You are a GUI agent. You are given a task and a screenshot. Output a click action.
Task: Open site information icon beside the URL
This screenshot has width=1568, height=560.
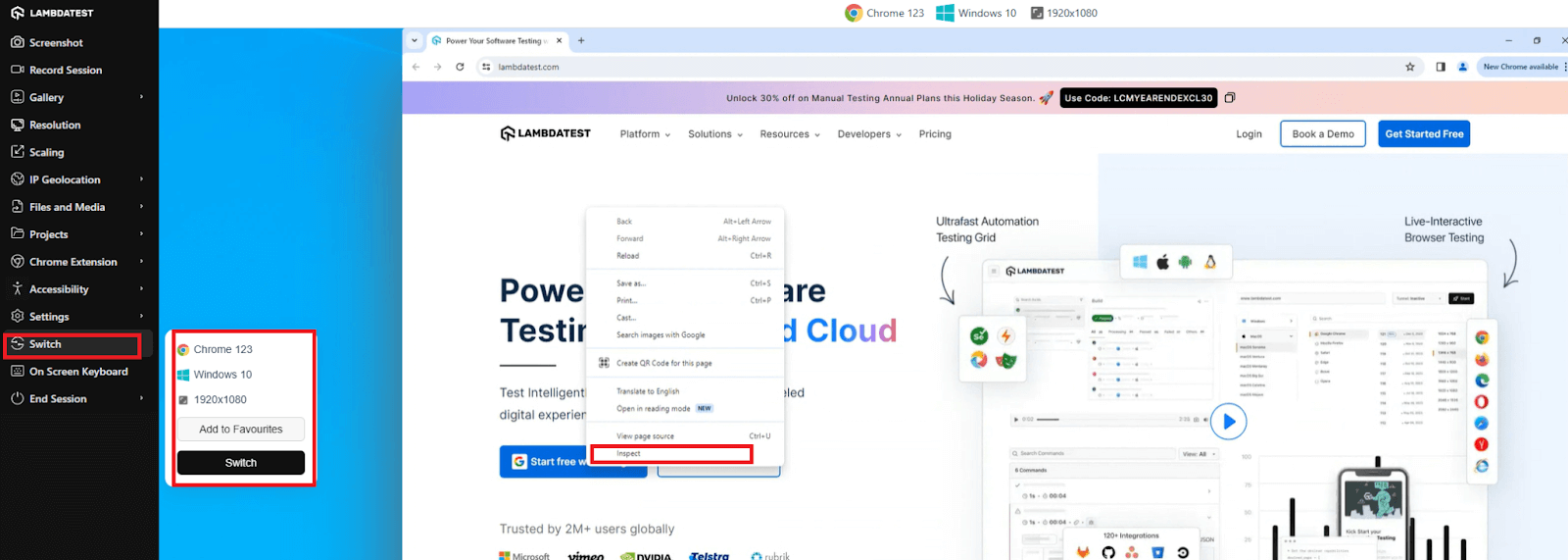[485, 68]
